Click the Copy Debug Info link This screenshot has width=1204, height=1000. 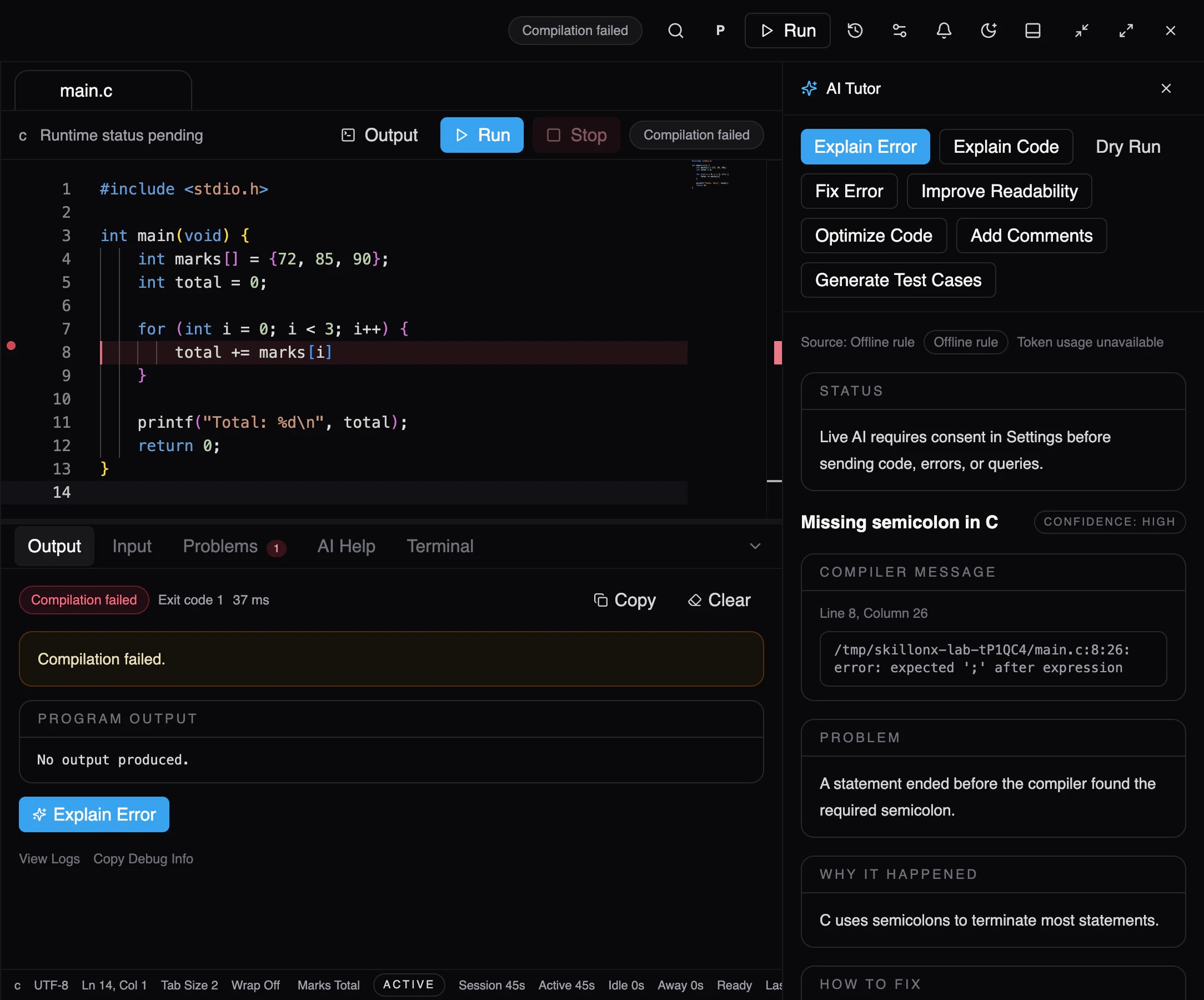(x=143, y=858)
